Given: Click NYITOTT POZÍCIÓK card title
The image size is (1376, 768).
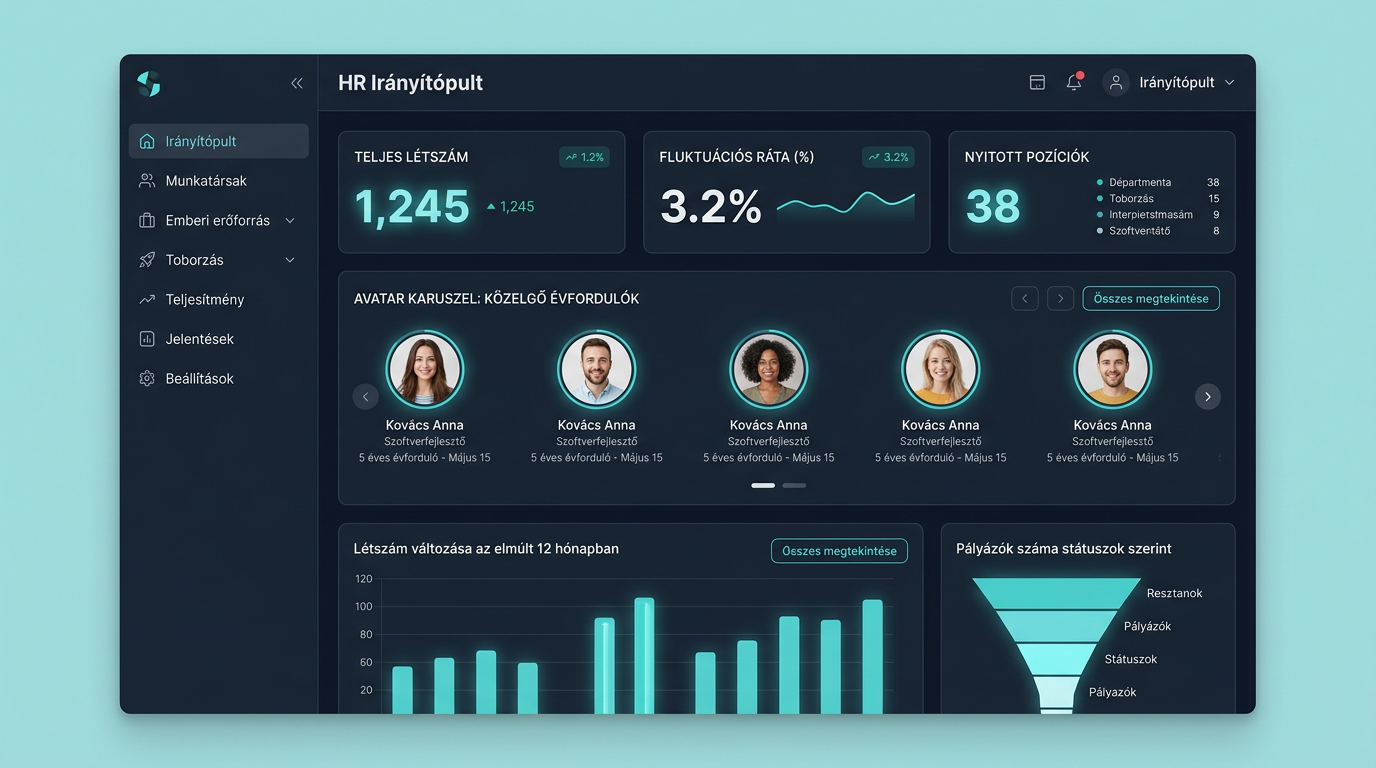Looking at the screenshot, I should click(x=1027, y=157).
